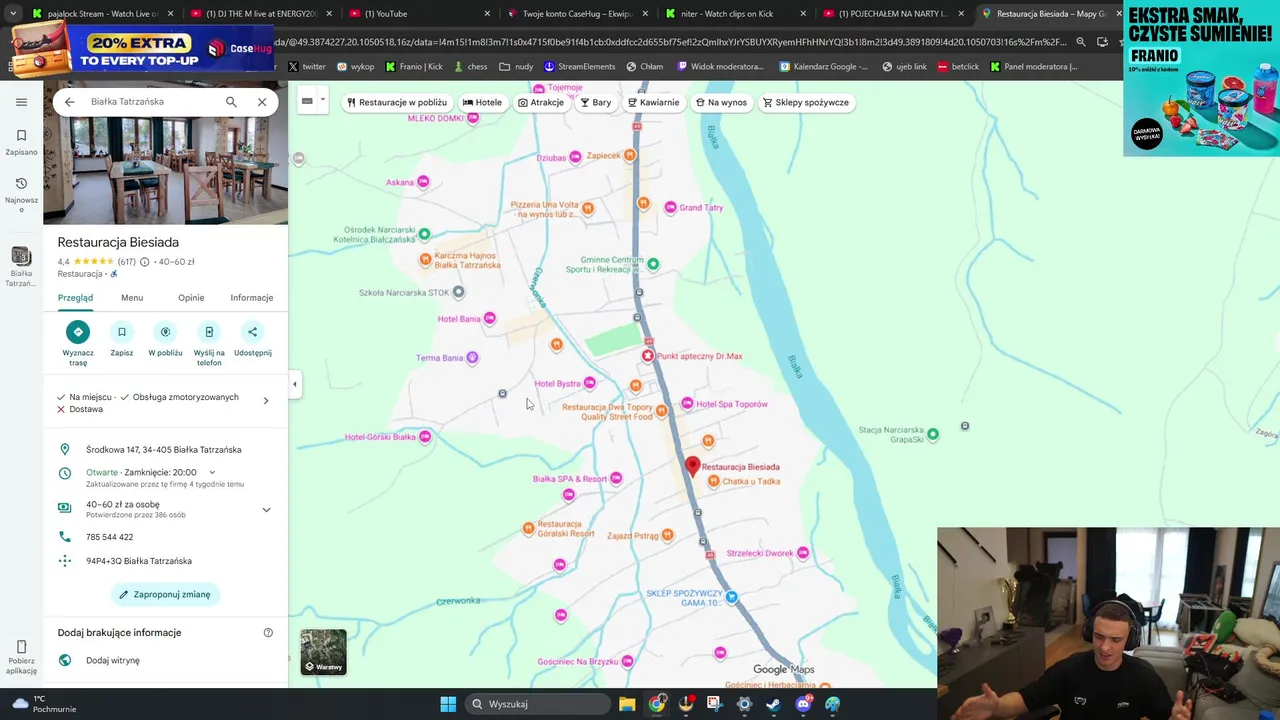The height and width of the screenshot is (720, 1280).
Task: Click Sklep Spożywczy Gama marker
Action: point(732,597)
